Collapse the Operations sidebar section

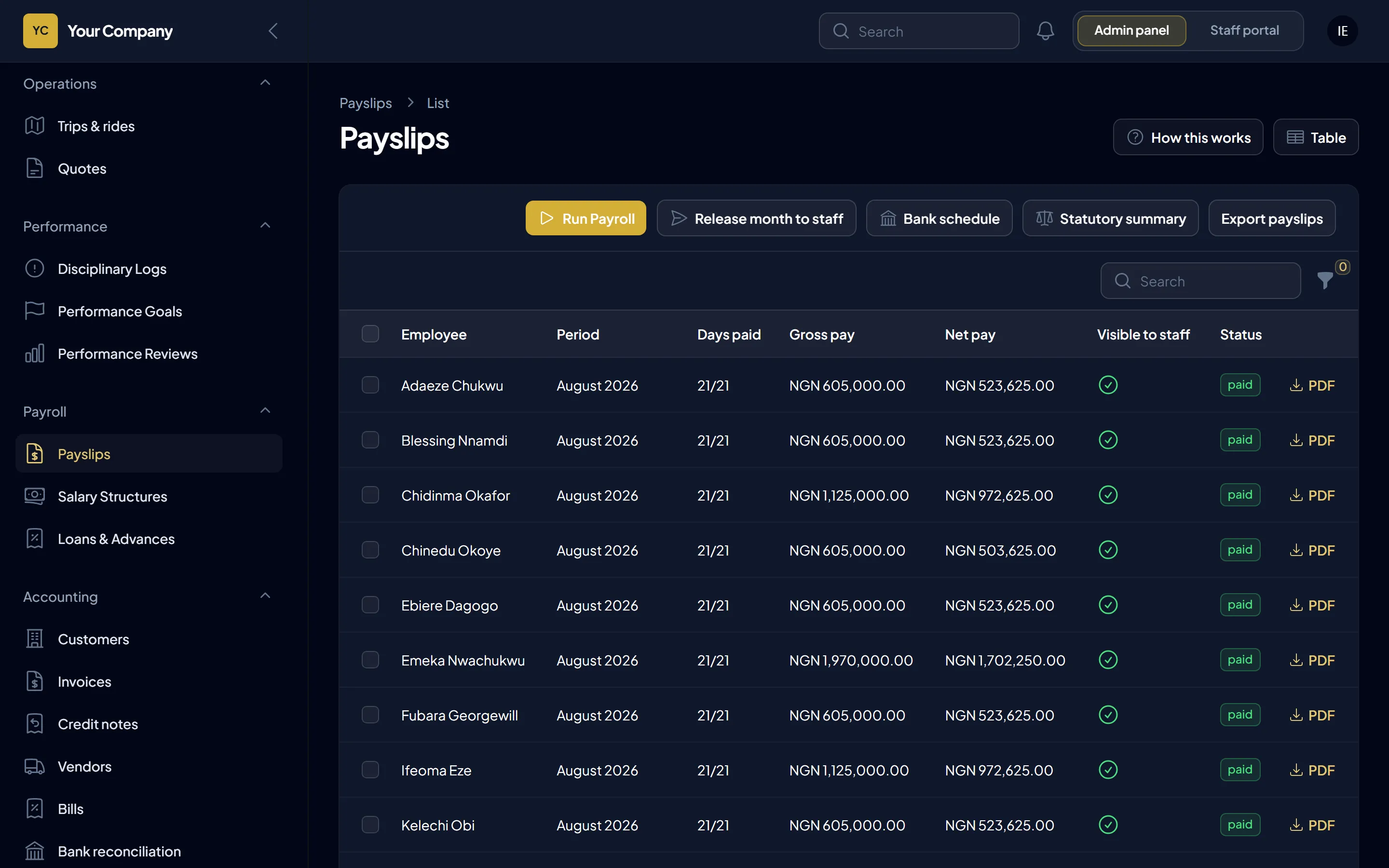265,83
